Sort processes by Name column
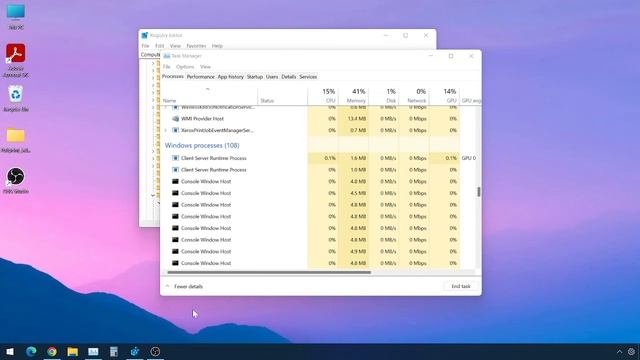 coord(209,96)
